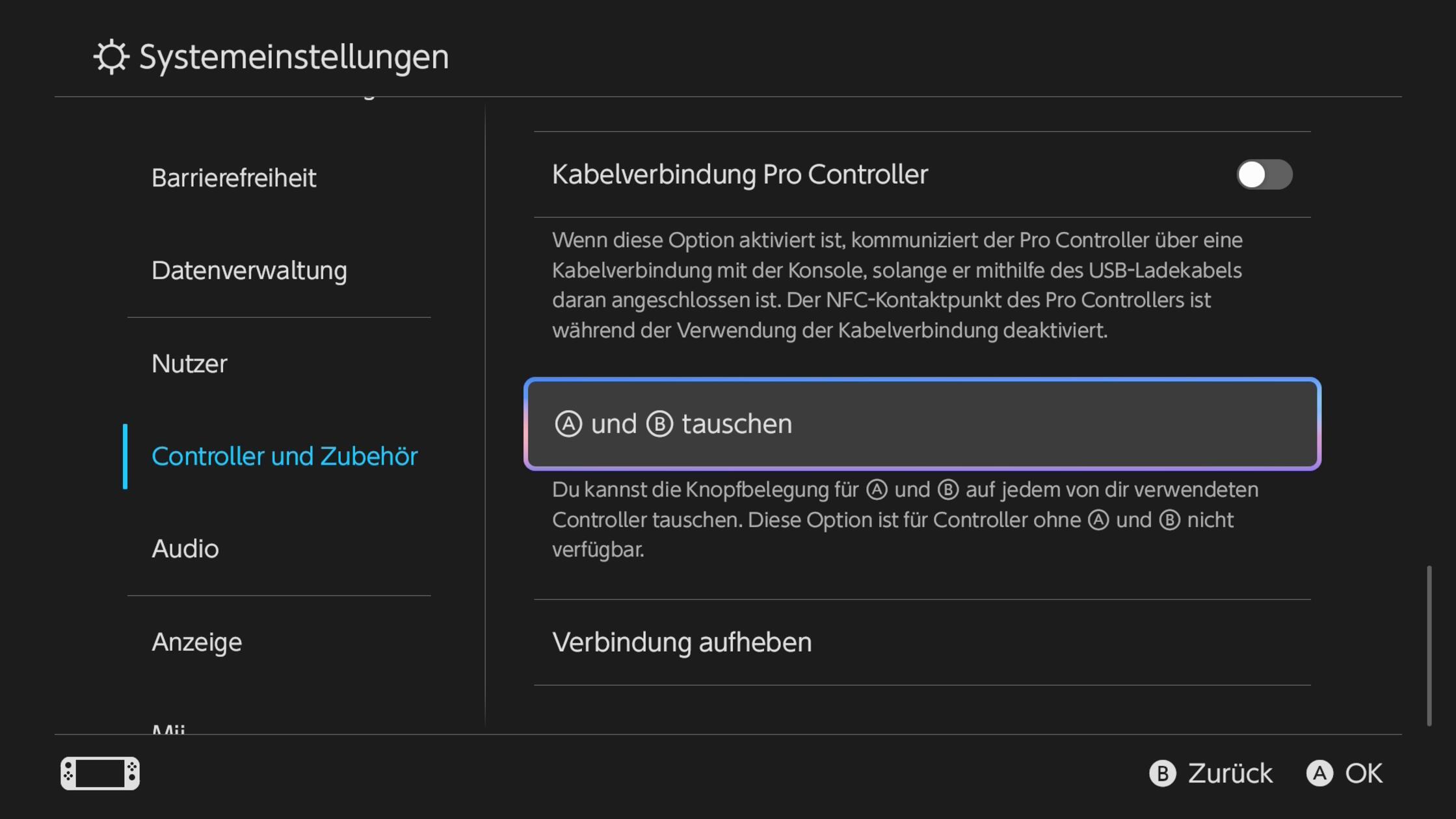
Task: Open the Anzeige section
Action: 197,642
